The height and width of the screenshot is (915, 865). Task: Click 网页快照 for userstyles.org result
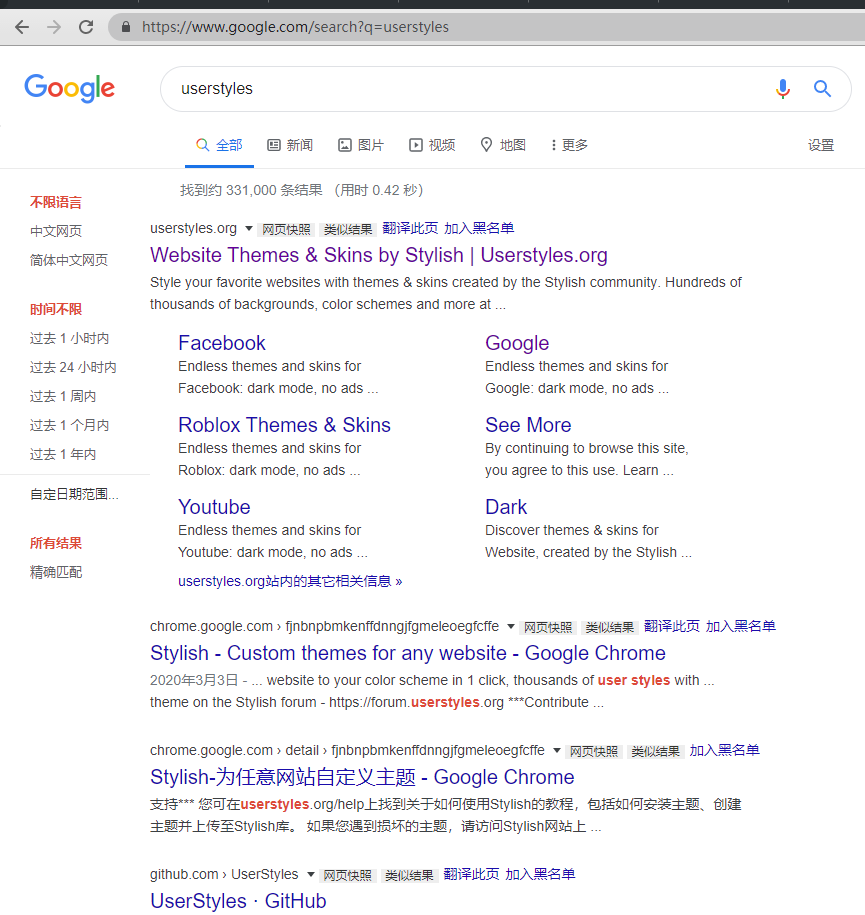(286, 229)
